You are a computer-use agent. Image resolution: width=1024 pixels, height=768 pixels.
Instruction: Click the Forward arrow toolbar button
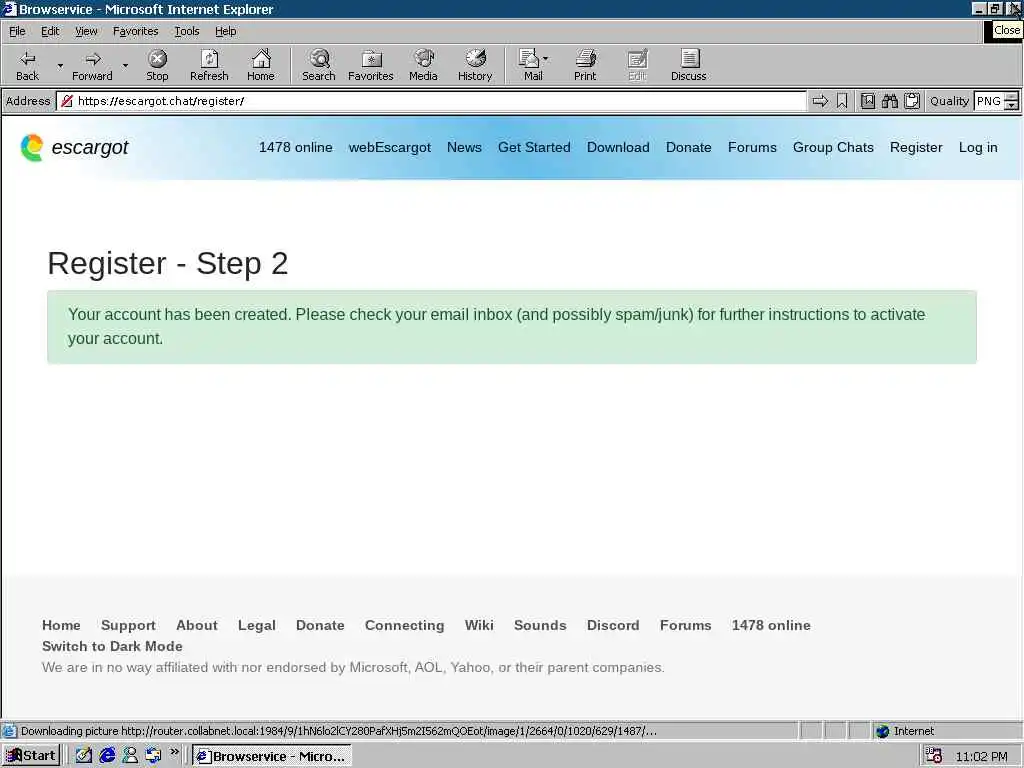[x=92, y=65]
